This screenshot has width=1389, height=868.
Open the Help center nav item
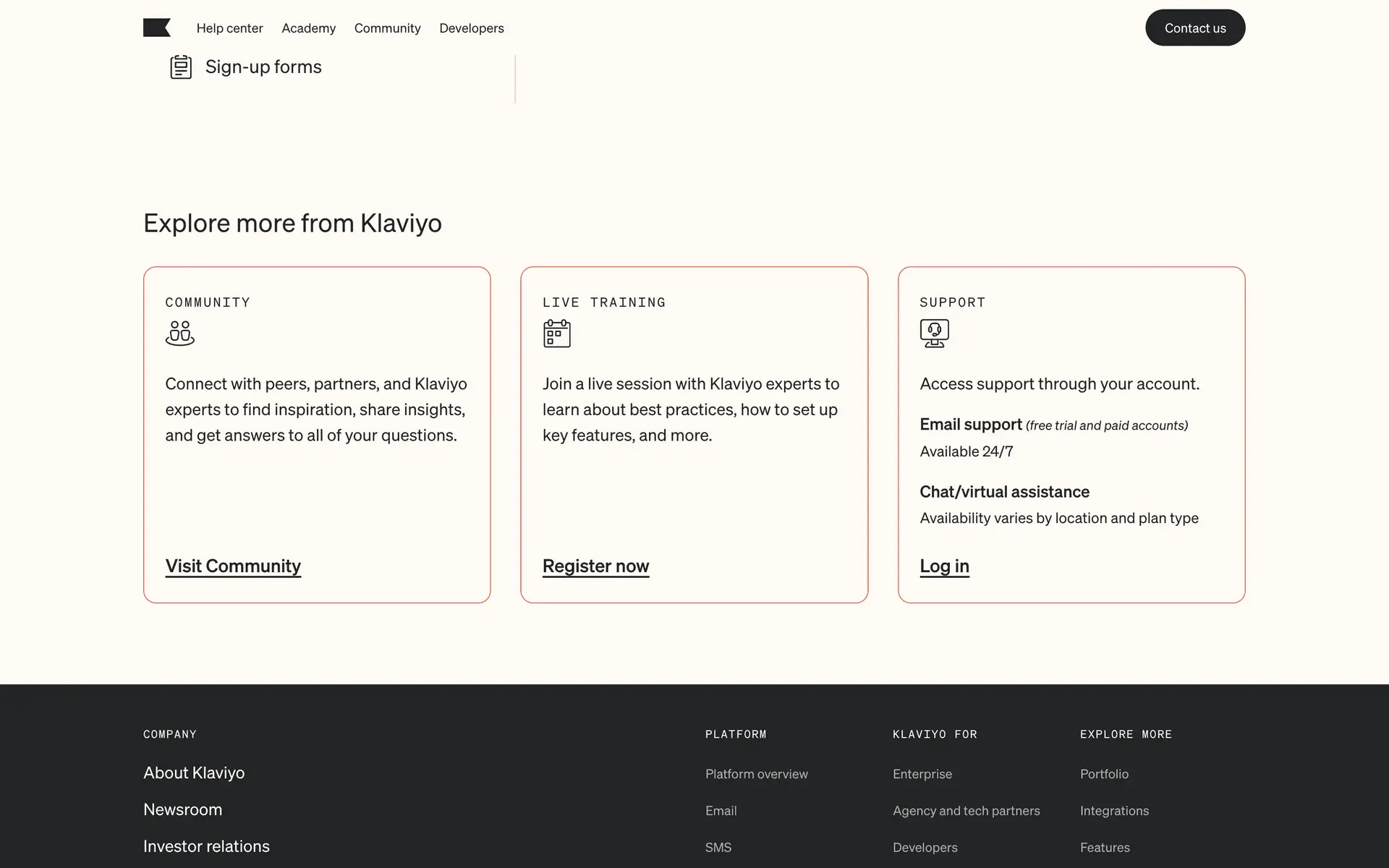229,28
